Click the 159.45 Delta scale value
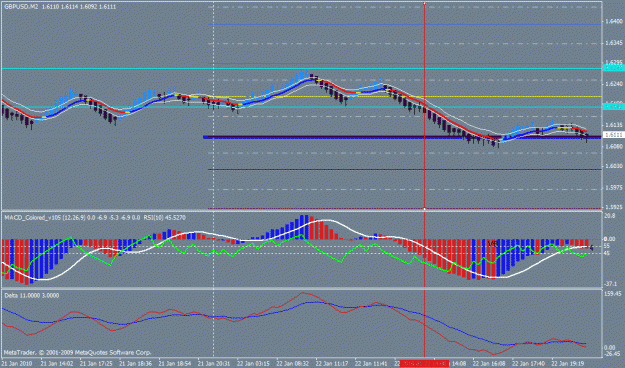The width and height of the screenshot is (625, 368). pos(613,294)
